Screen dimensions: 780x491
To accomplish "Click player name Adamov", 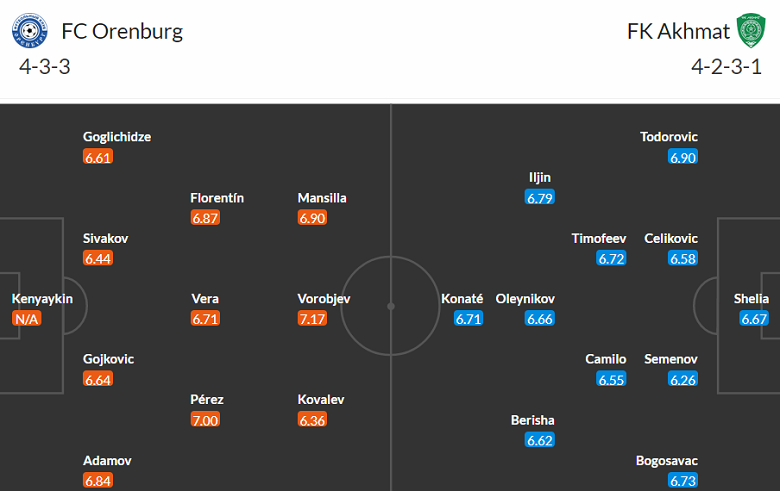I will coord(108,461).
